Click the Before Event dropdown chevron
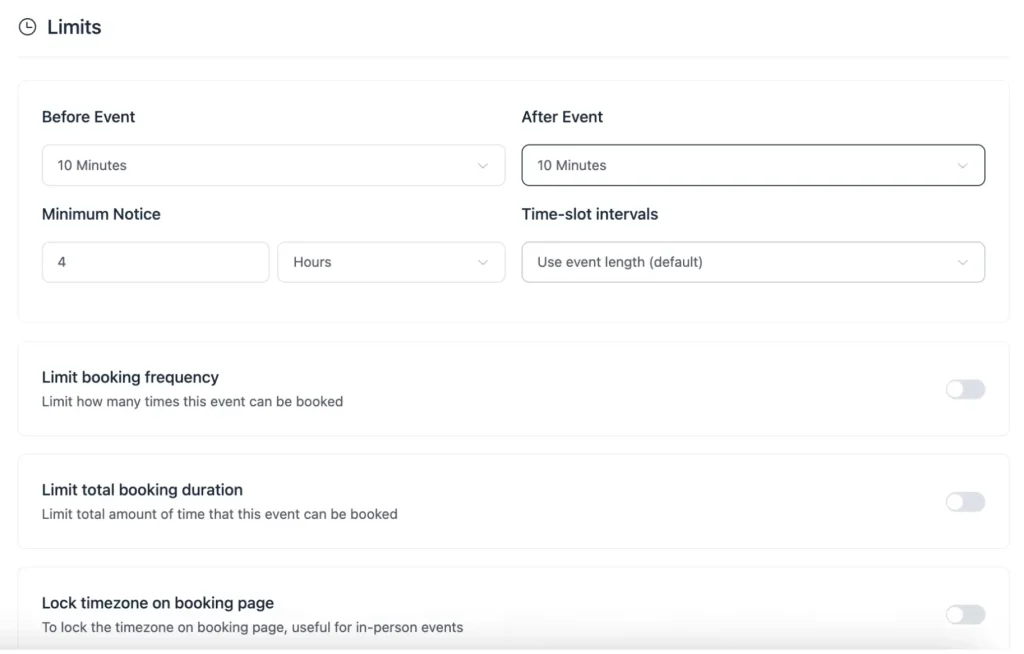Image resolution: width=1024 pixels, height=654 pixels. click(484, 165)
